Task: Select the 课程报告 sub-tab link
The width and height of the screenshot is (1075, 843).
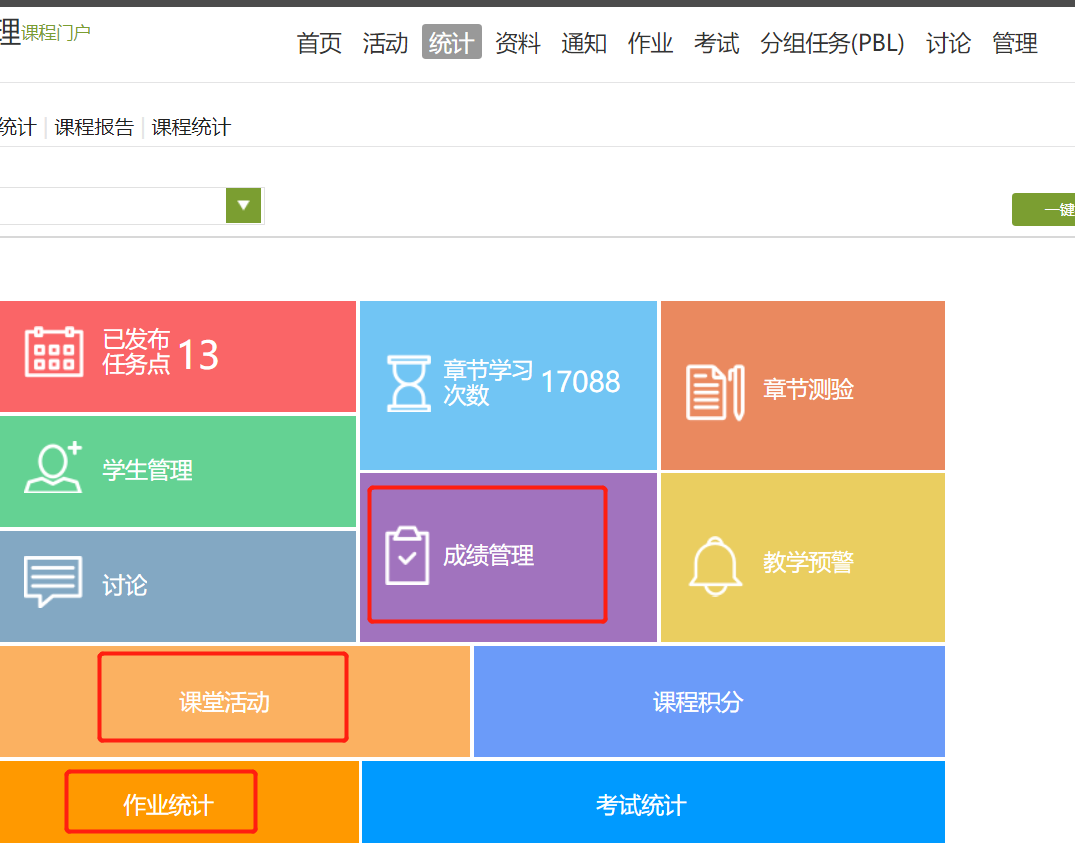Action: click(x=94, y=127)
